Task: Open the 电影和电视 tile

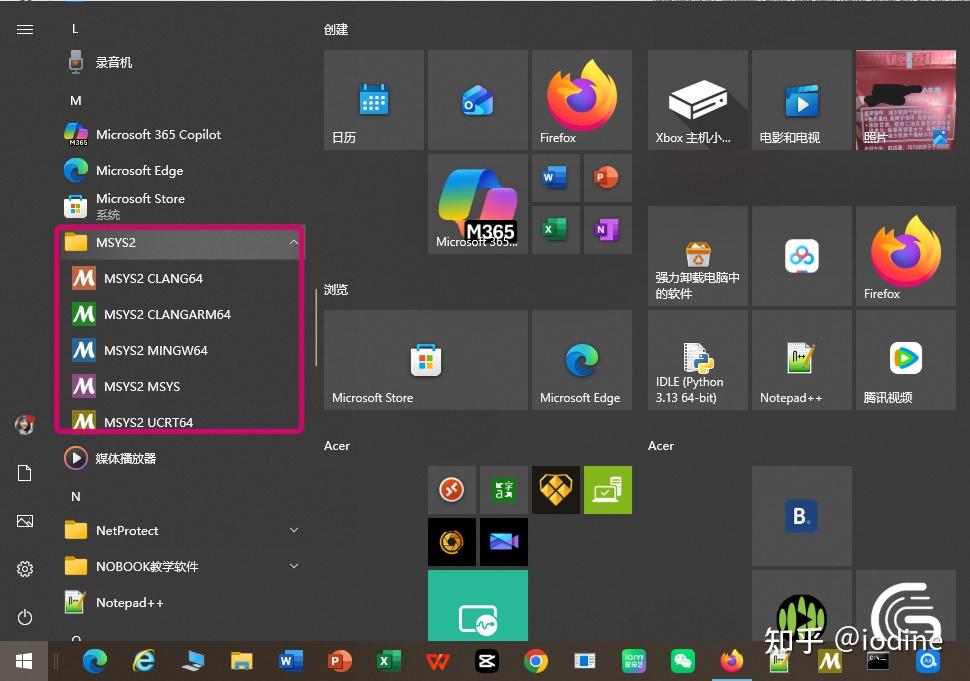Action: click(x=801, y=99)
